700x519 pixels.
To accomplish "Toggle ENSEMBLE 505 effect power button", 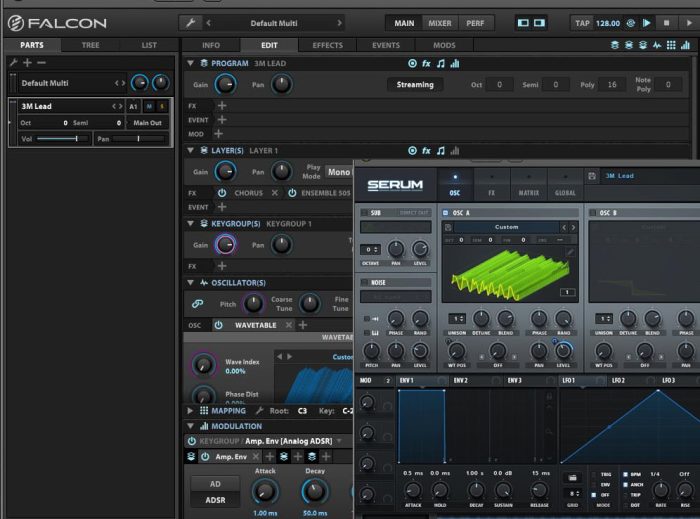I will tap(292, 193).
